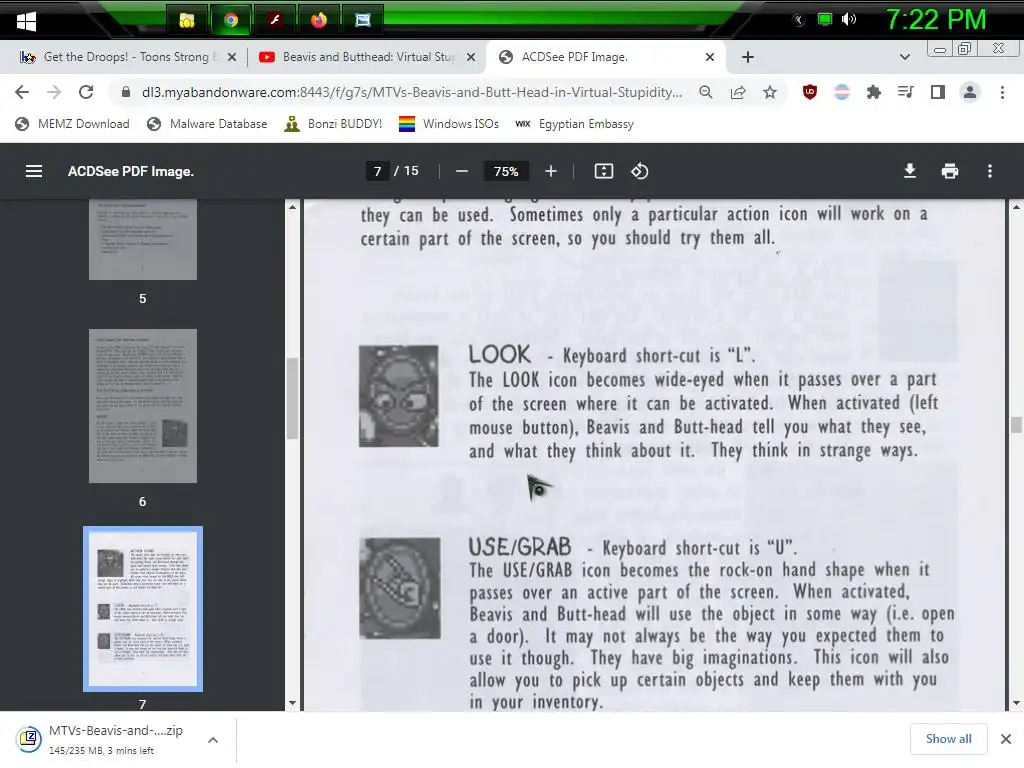Open the screen capture app on the taskbar
This screenshot has width=1024, height=768.
coord(362,20)
